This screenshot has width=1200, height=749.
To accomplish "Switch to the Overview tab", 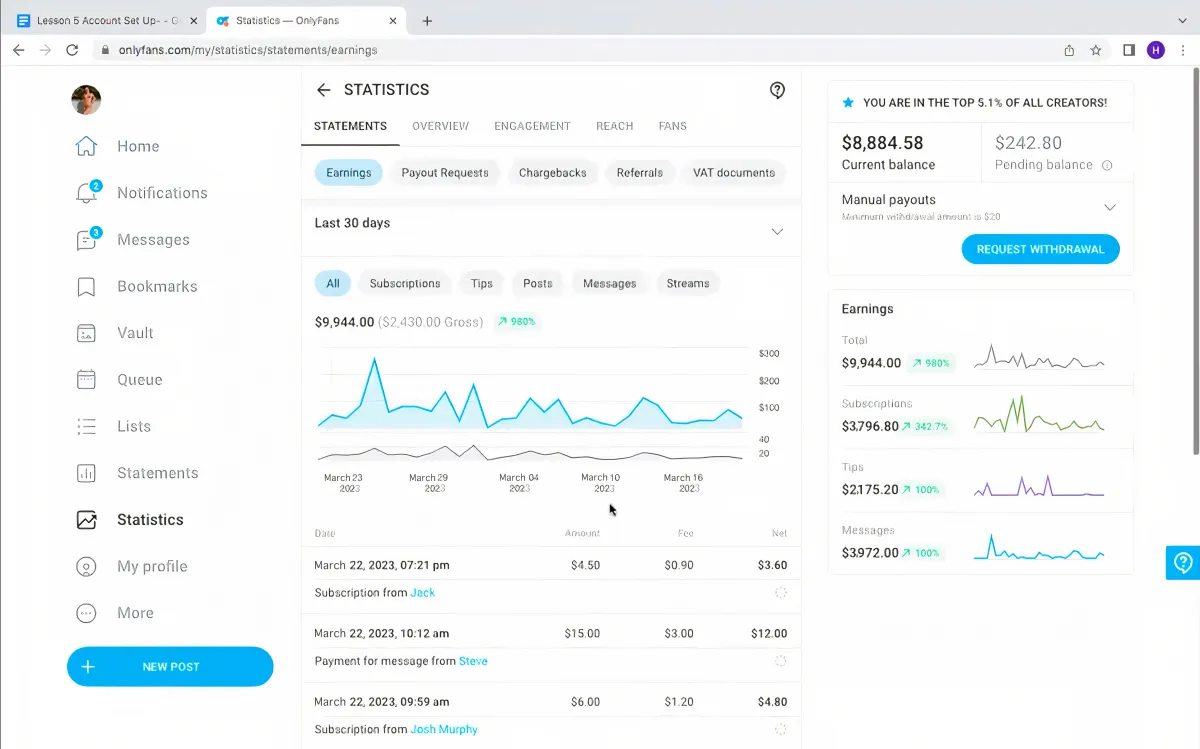I will coord(440,126).
